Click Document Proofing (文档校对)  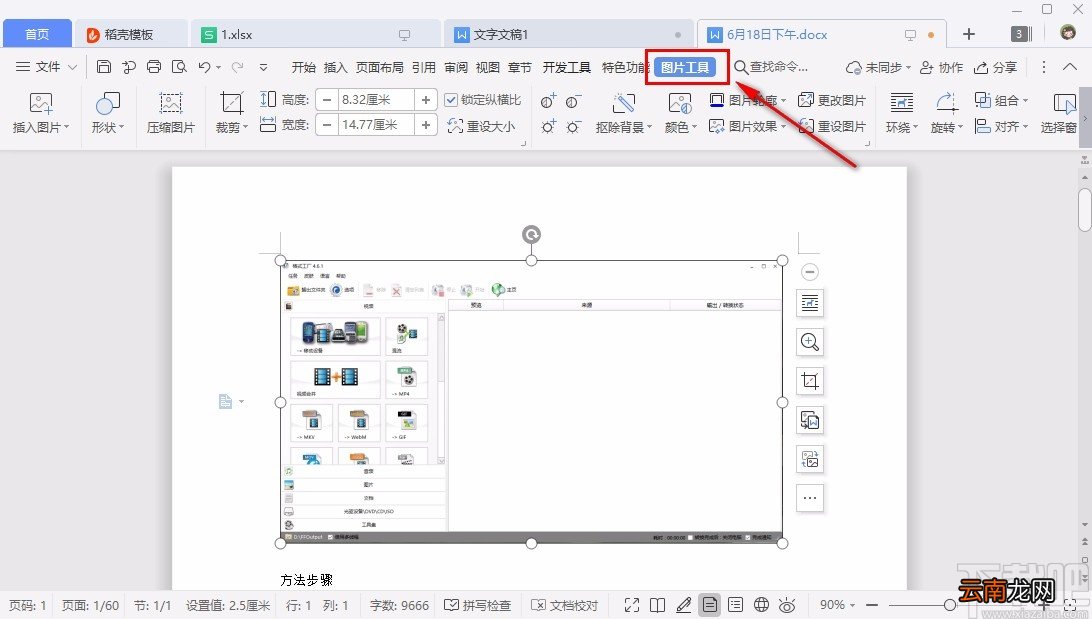(x=565, y=605)
